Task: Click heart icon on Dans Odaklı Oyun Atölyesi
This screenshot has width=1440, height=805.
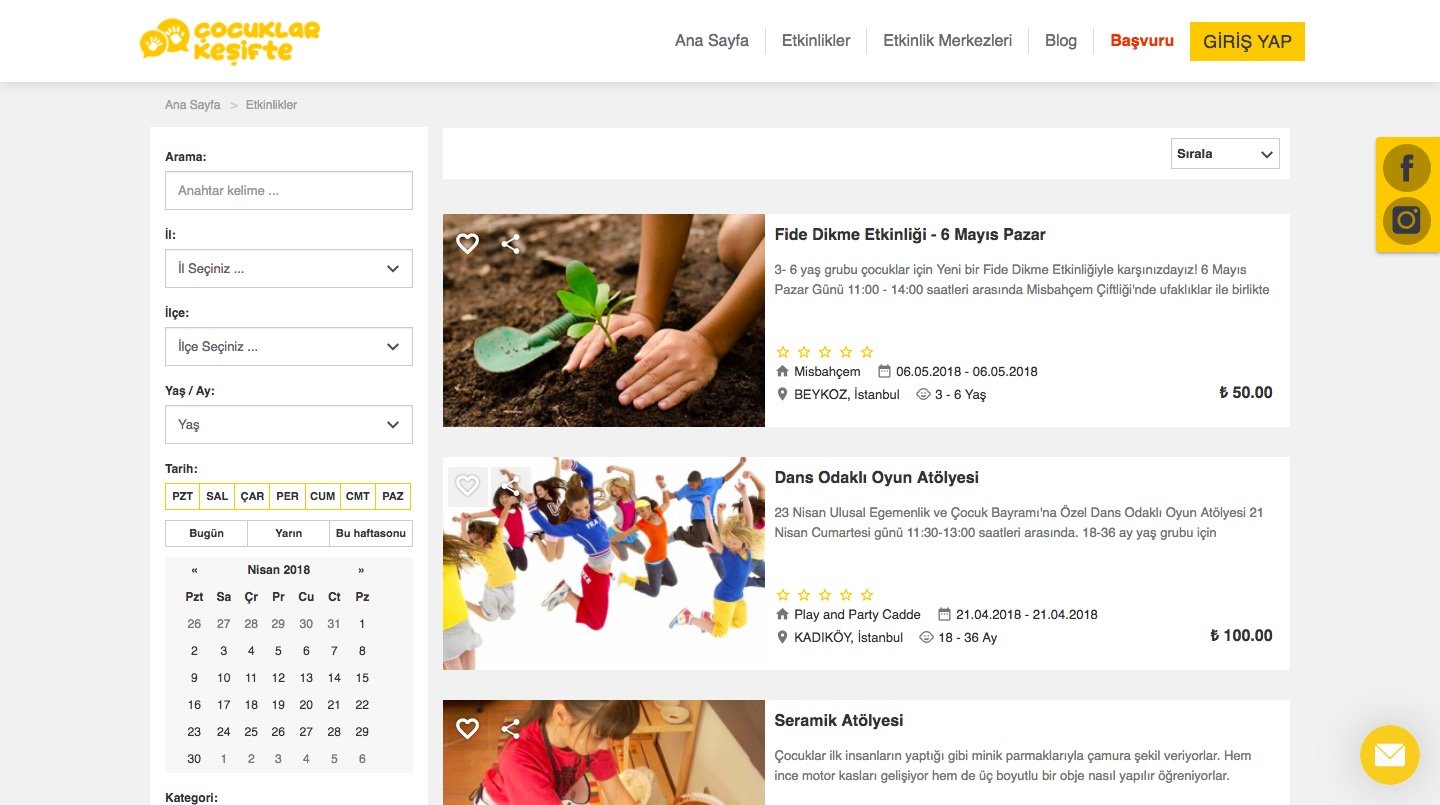Action: click(467, 486)
